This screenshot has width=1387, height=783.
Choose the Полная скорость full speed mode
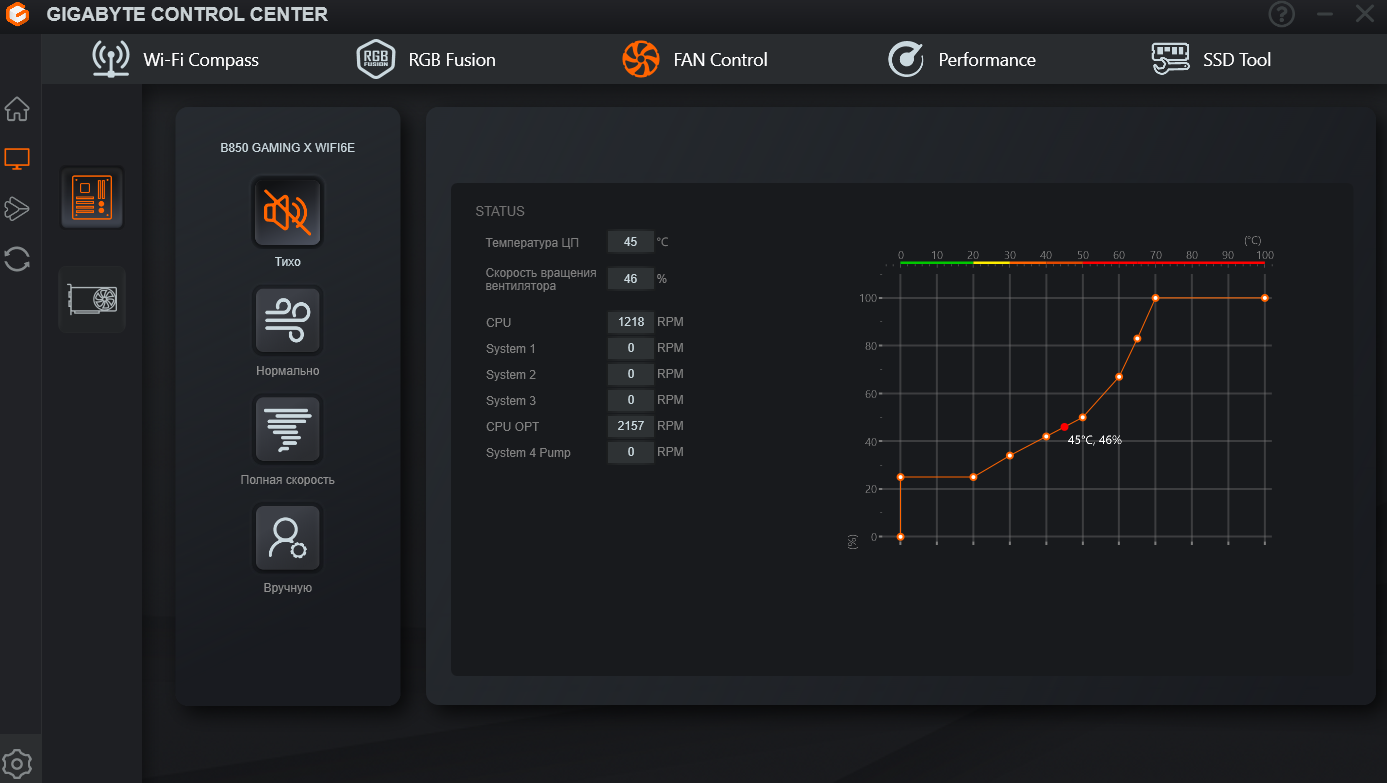click(x=288, y=430)
